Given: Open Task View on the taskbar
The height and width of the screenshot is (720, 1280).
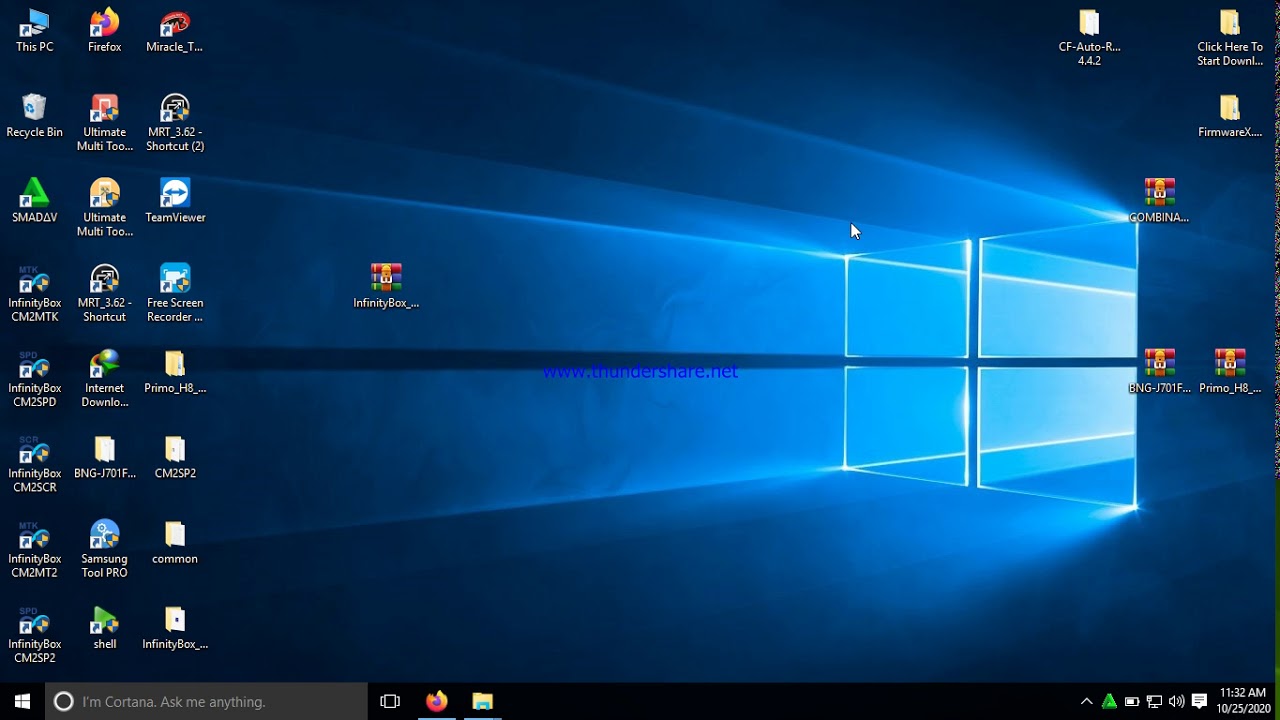Looking at the screenshot, I should pyautogui.click(x=390, y=701).
